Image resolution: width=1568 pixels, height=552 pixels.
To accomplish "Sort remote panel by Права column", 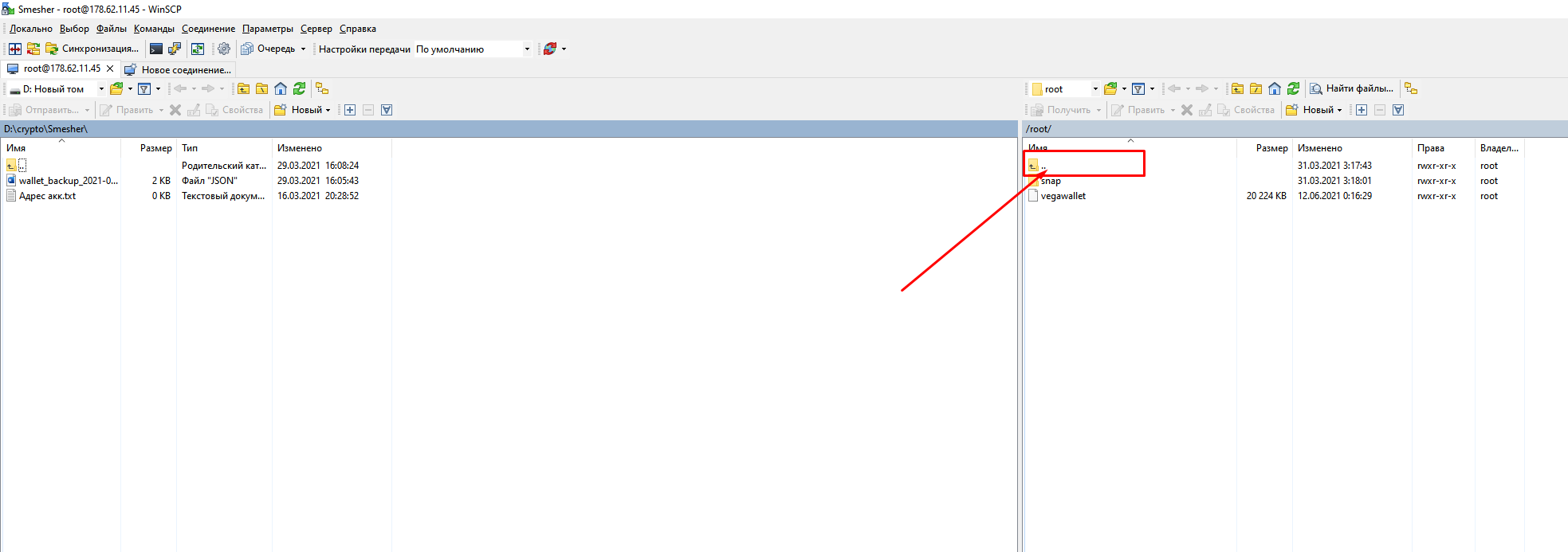I will pyautogui.click(x=1444, y=148).
